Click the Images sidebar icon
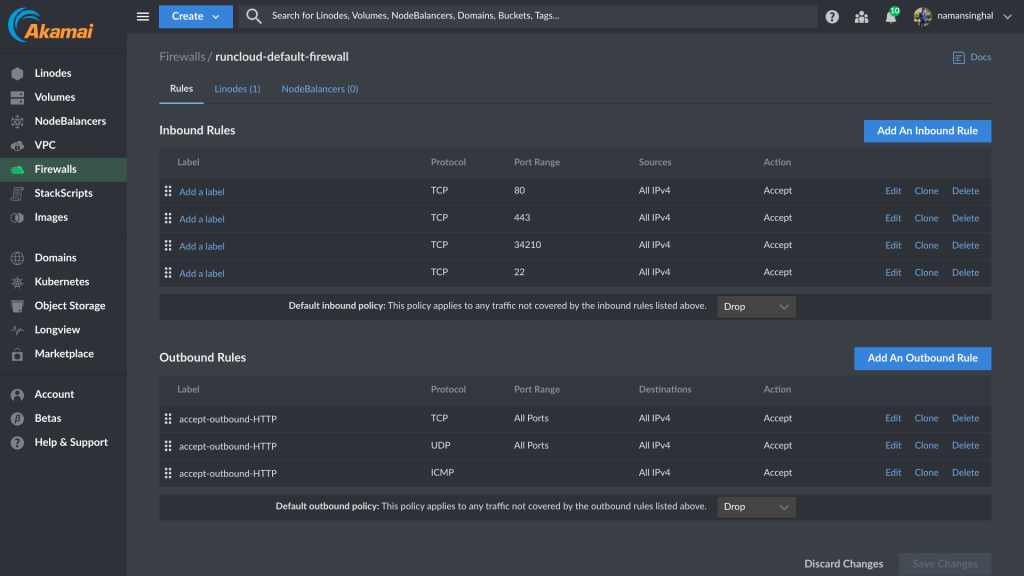This screenshot has height=576, width=1024. (18, 217)
